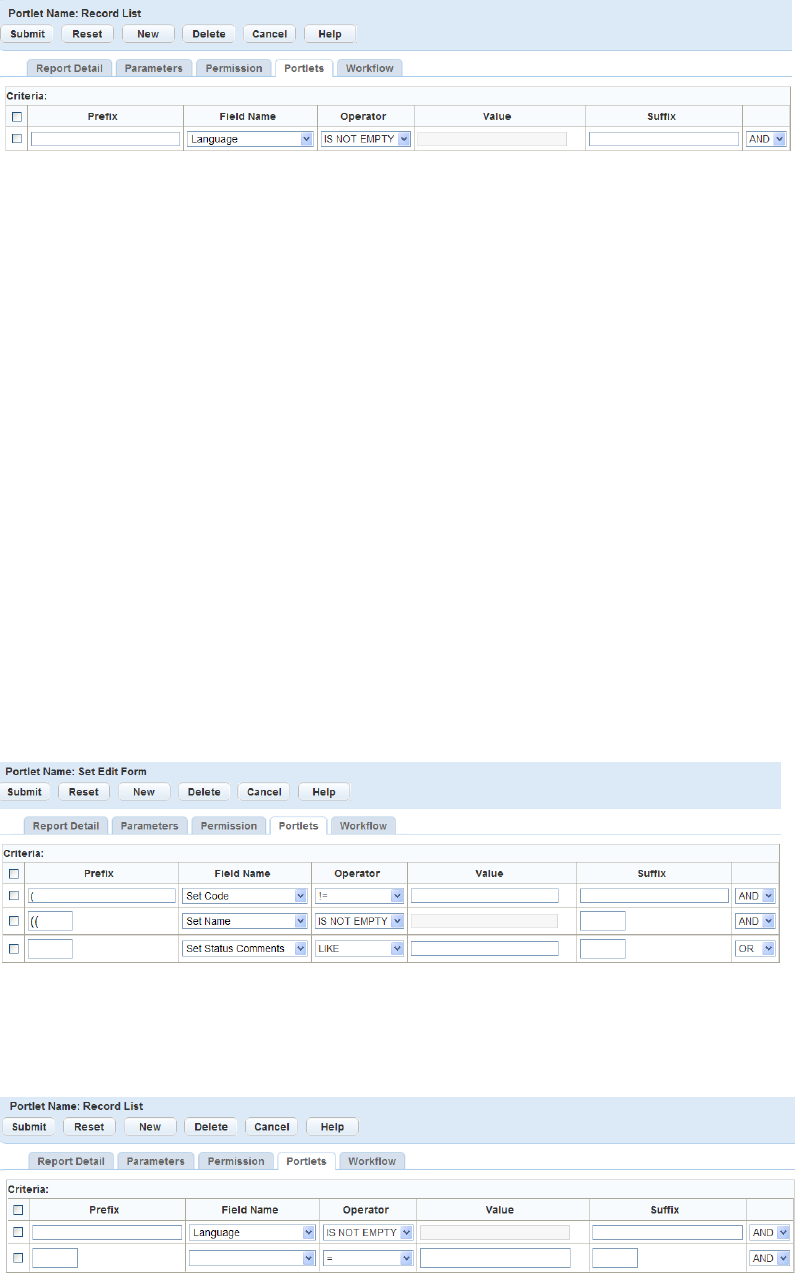The image size is (795, 1274).
Task: Click Language row prefix field in upper Record List
Action: (106, 139)
